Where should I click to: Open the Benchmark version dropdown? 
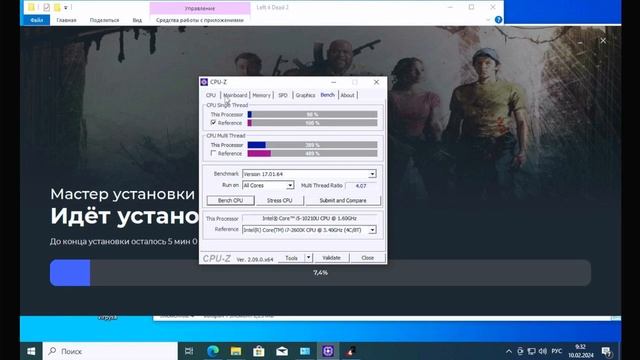click(x=372, y=174)
